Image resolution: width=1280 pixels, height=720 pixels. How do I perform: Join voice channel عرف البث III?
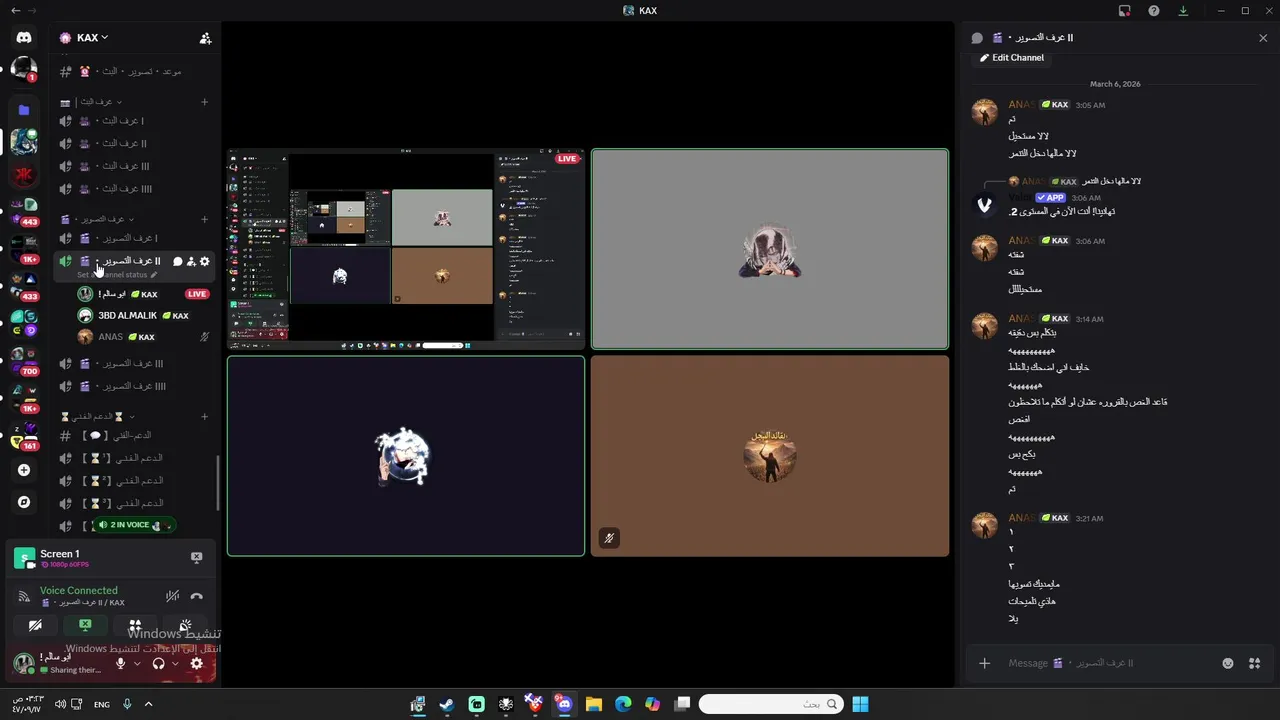pyautogui.click(x=135, y=166)
